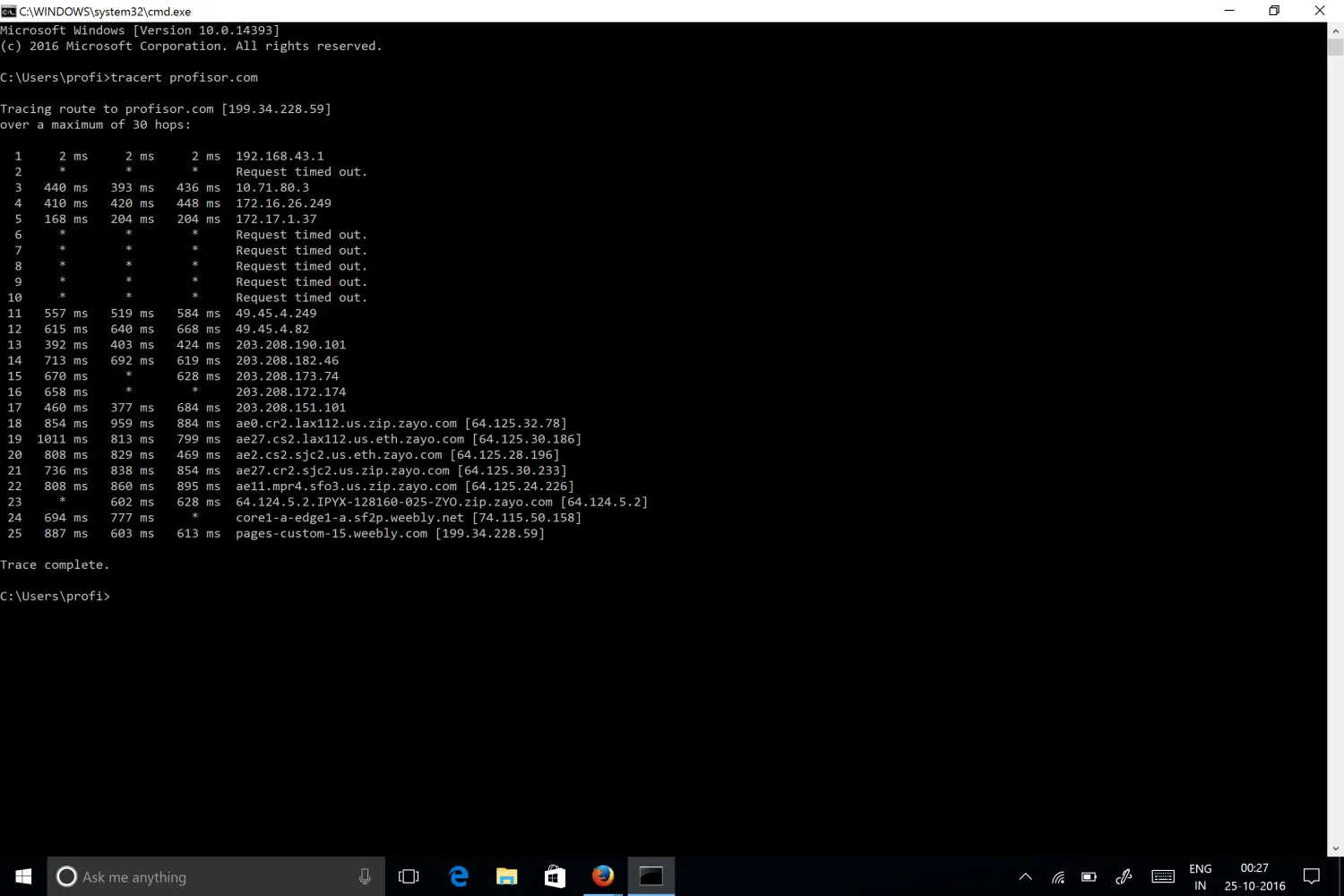The width and height of the screenshot is (1344, 896).
Task: Open Task View from the taskbar
Action: [409, 876]
